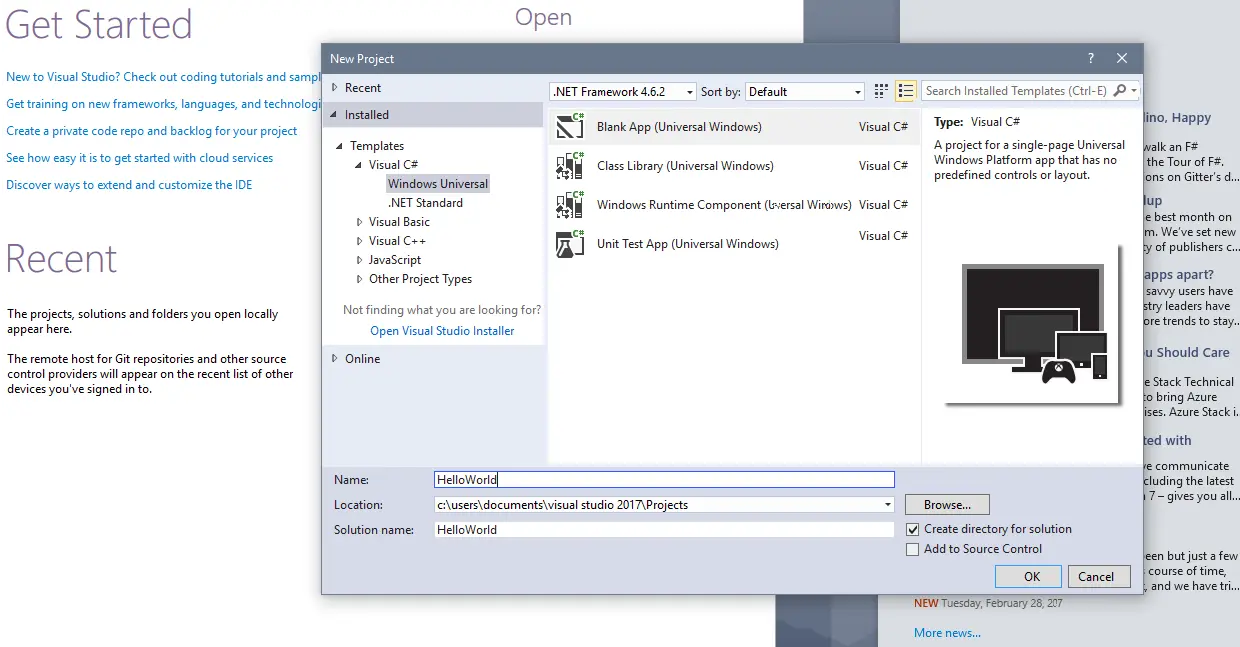The image size is (1240, 647).
Task: Click the Browse... button
Action: click(947, 505)
